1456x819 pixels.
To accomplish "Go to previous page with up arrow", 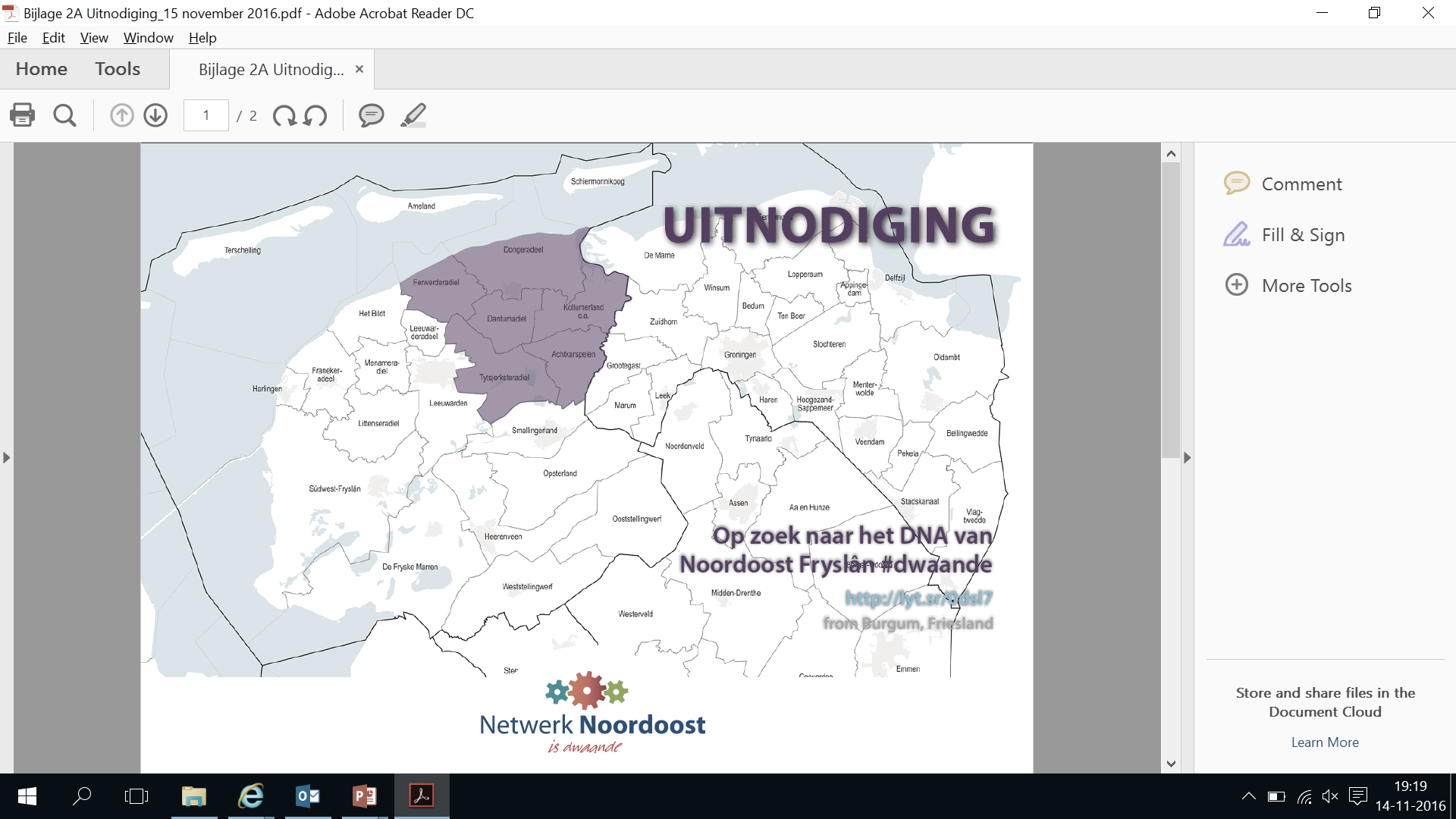I will pyautogui.click(x=121, y=115).
